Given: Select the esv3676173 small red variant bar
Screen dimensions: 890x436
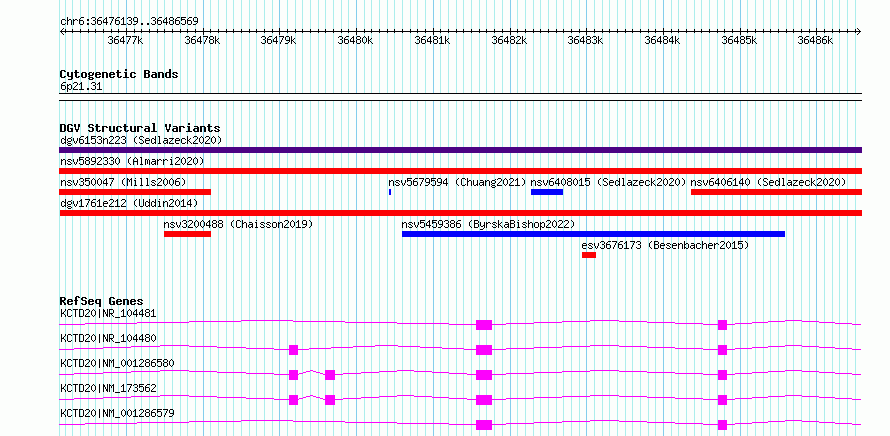Looking at the screenshot, I should point(589,255).
